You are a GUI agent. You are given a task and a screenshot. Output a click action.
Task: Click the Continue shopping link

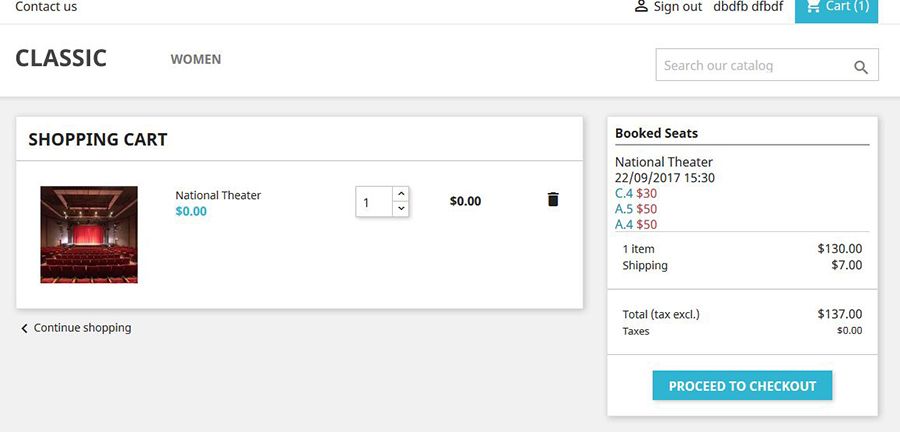[82, 328]
